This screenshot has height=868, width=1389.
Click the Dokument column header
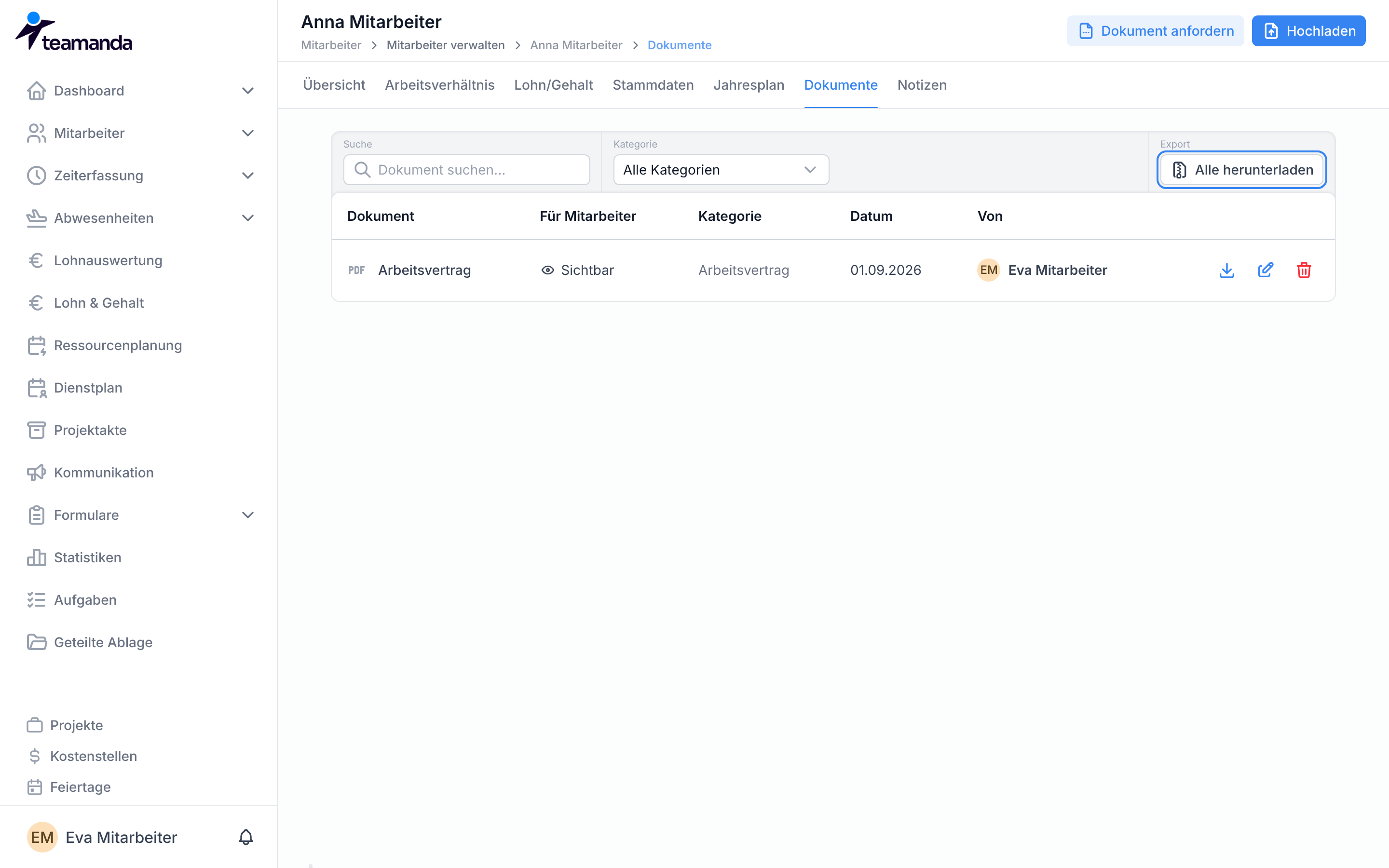point(381,217)
